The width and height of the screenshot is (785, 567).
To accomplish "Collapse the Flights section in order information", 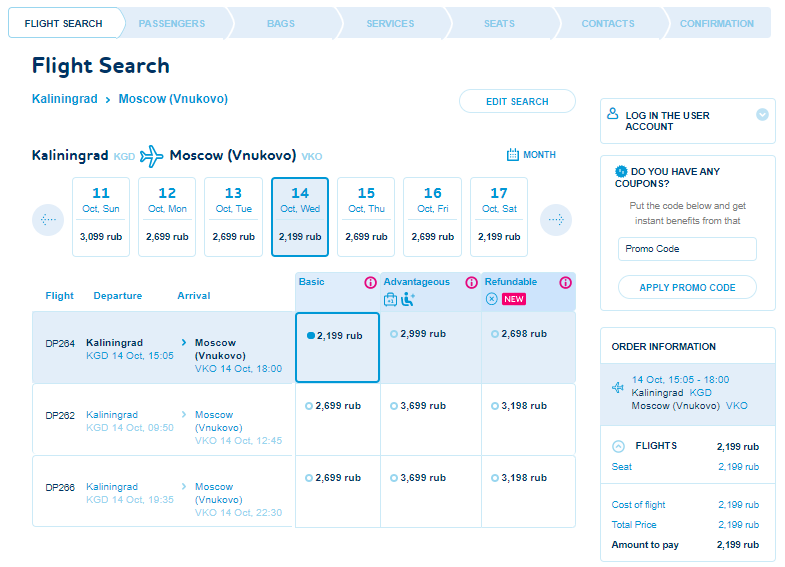I will pos(618,446).
